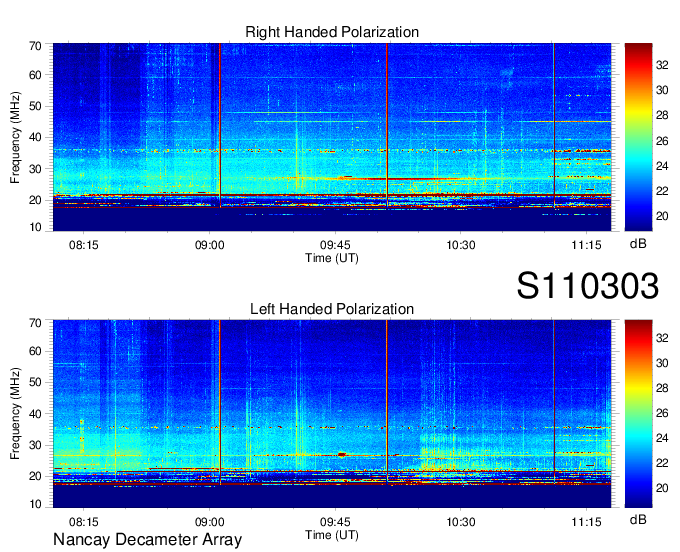
Task: Click the bottom colorbar
Action: [638, 413]
